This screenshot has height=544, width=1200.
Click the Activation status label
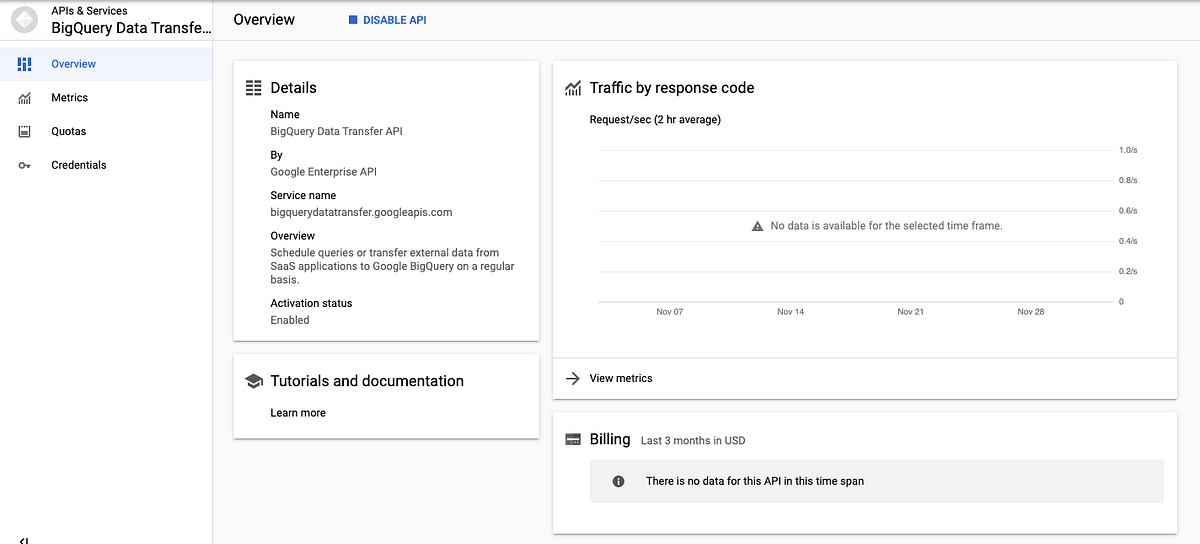click(311, 303)
